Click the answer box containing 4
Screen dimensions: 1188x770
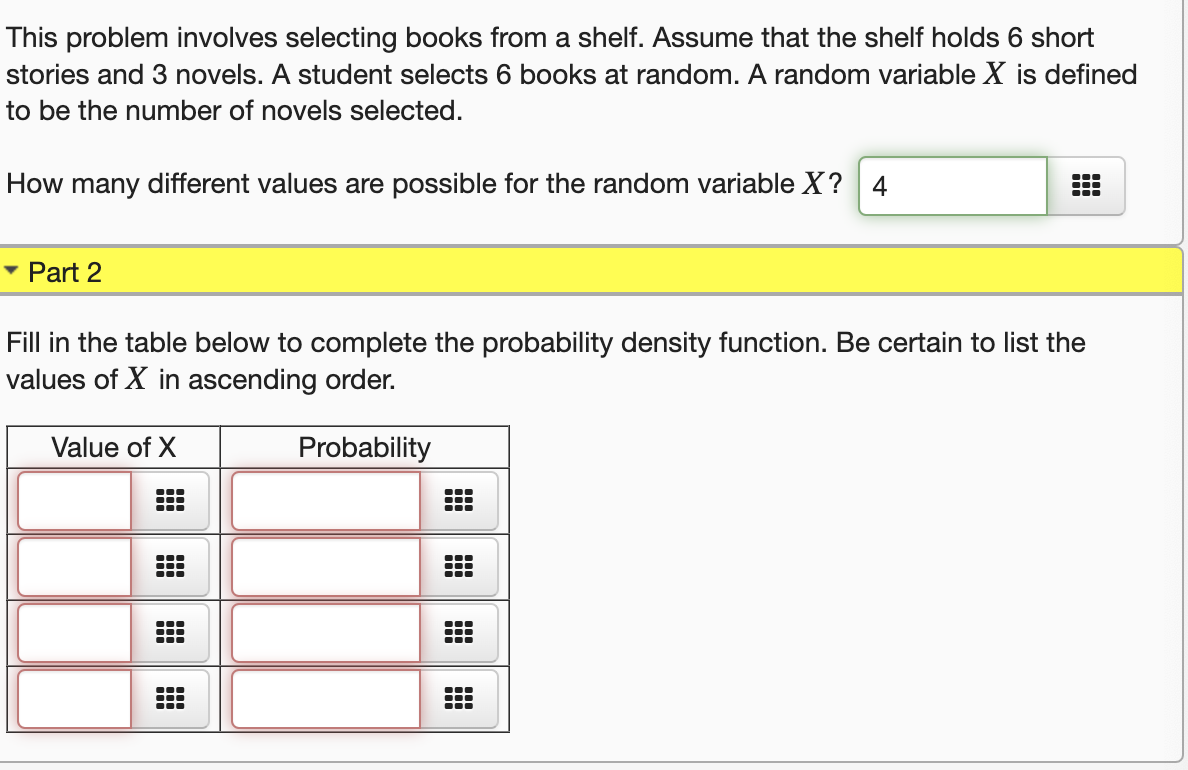tap(950, 185)
